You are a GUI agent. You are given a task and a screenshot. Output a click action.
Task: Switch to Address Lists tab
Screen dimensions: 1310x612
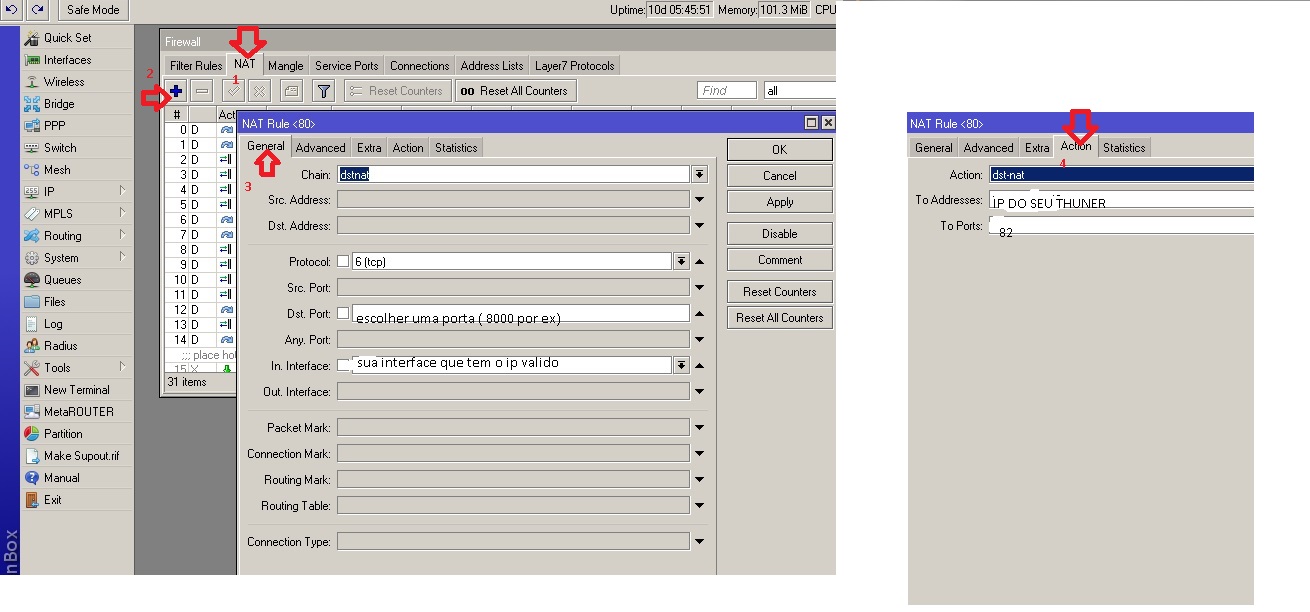pos(492,65)
